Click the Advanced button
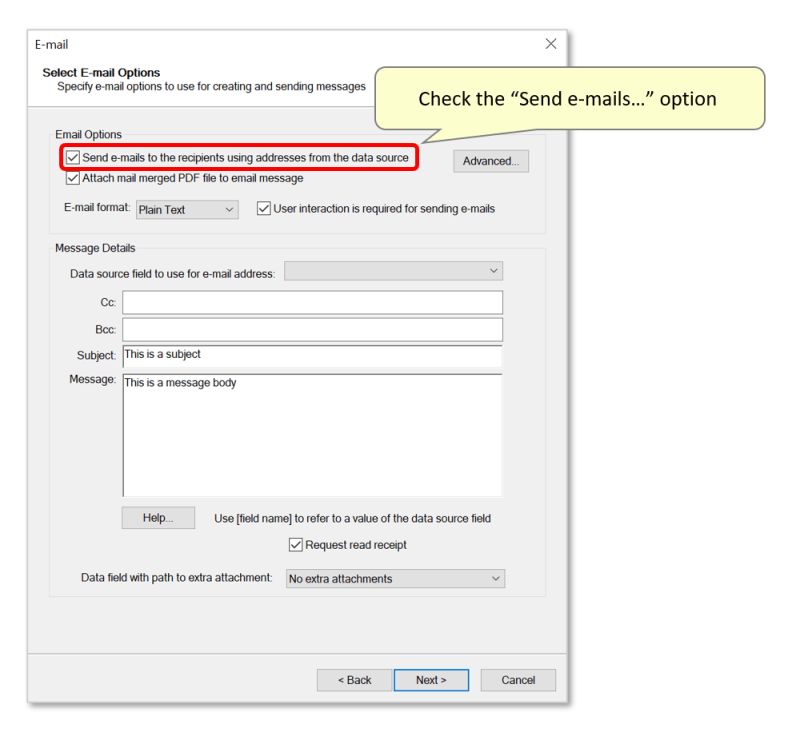The width and height of the screenshot is (800, 736). 490,160
